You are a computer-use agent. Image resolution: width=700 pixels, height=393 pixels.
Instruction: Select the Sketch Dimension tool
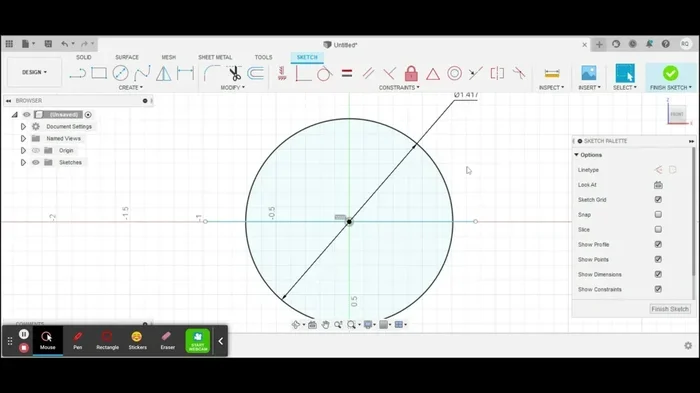pyautogui.click(x=185, y=73)
